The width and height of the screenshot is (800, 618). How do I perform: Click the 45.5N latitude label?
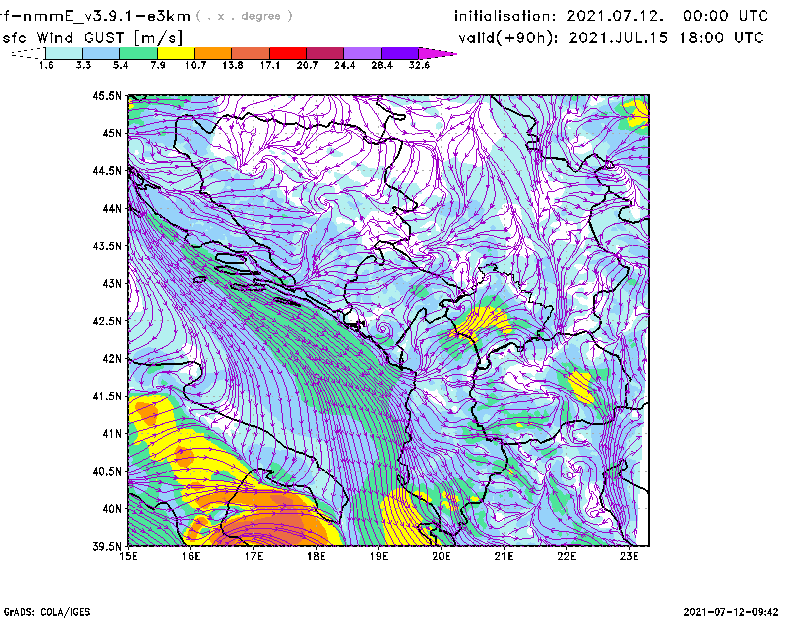tap(107, 95)
